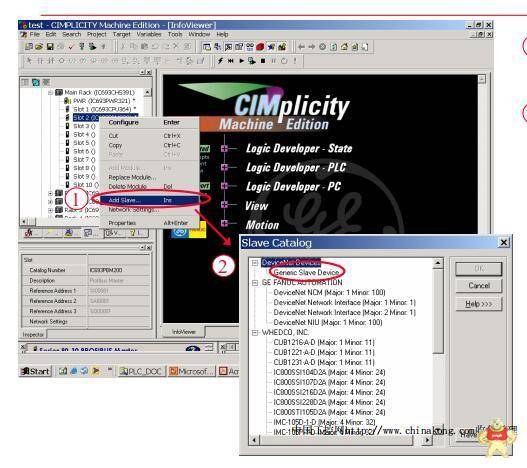Select IC800STI105D2A slave entry

tap(329, 412)
